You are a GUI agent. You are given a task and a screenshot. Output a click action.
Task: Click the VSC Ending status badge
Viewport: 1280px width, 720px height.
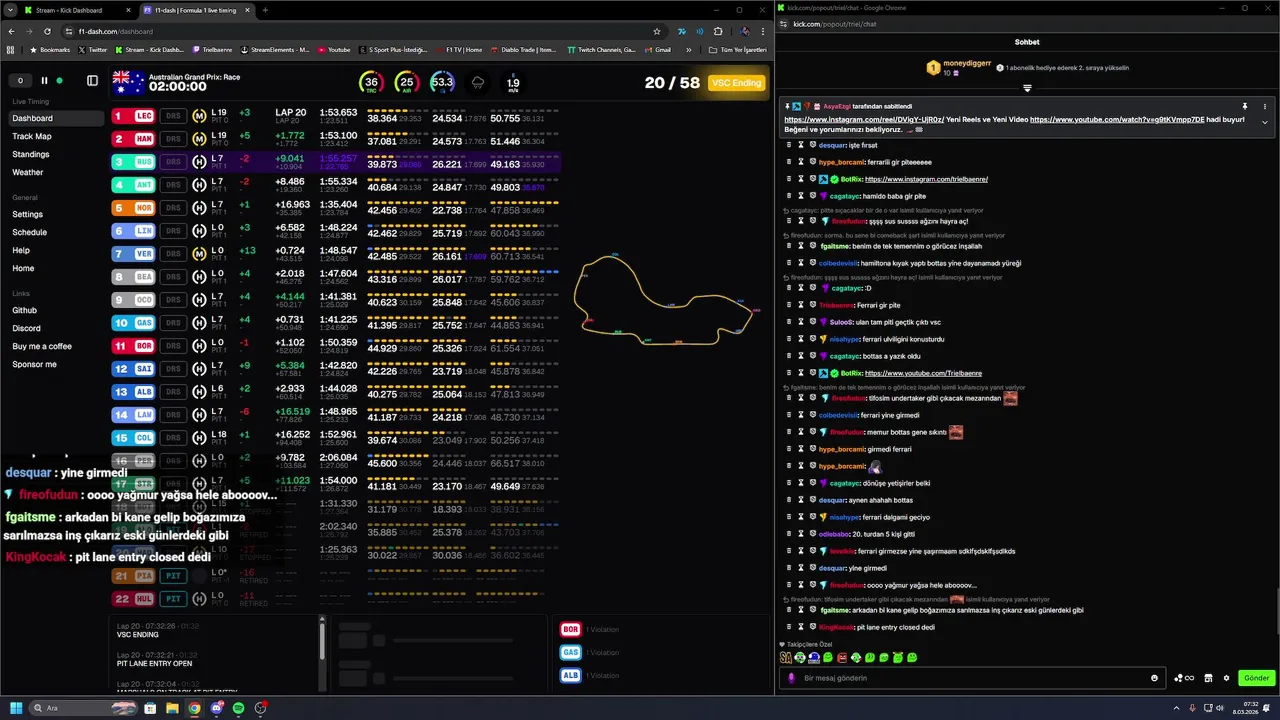coord(736,83)
